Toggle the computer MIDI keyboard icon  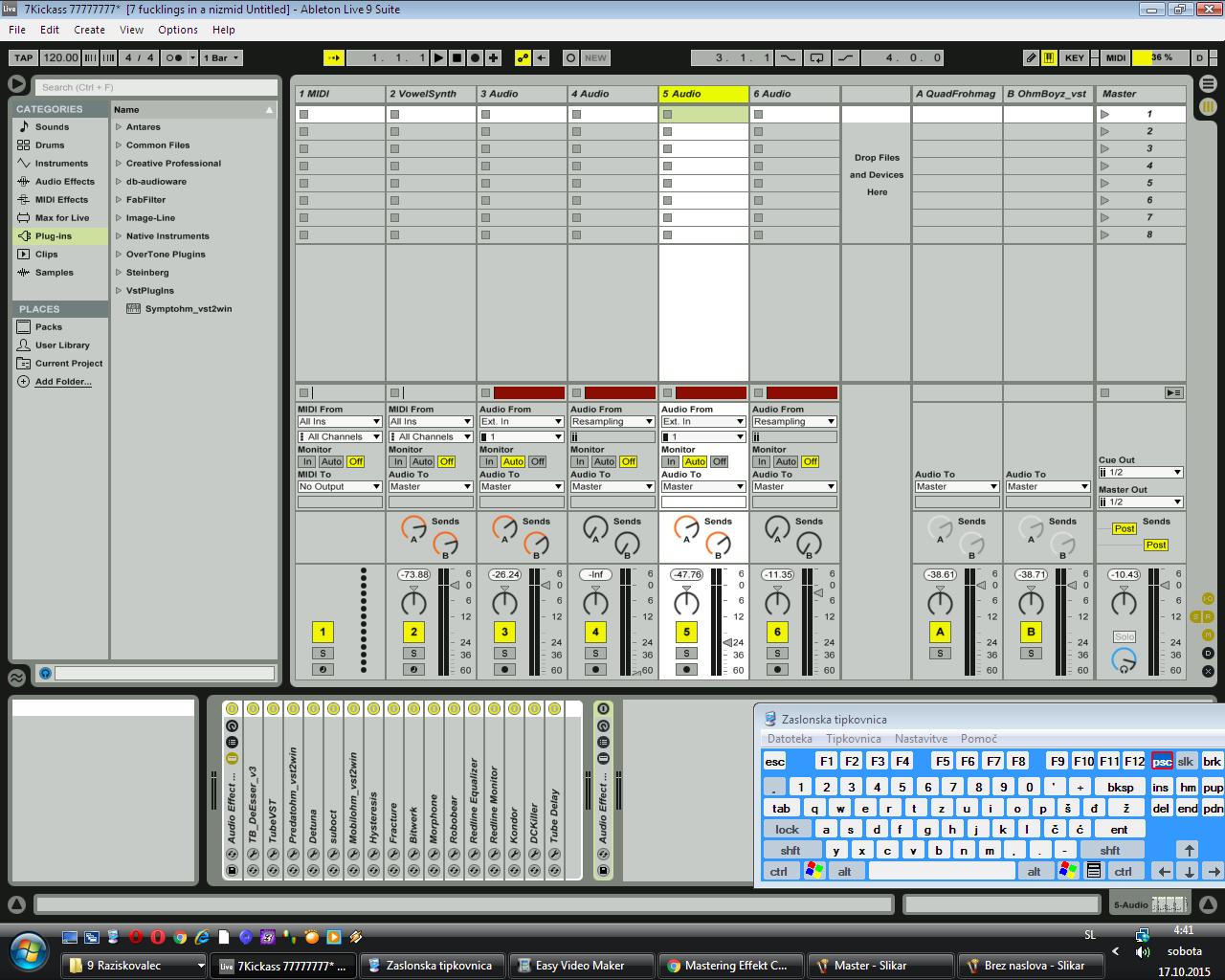tap(1049, 57)
